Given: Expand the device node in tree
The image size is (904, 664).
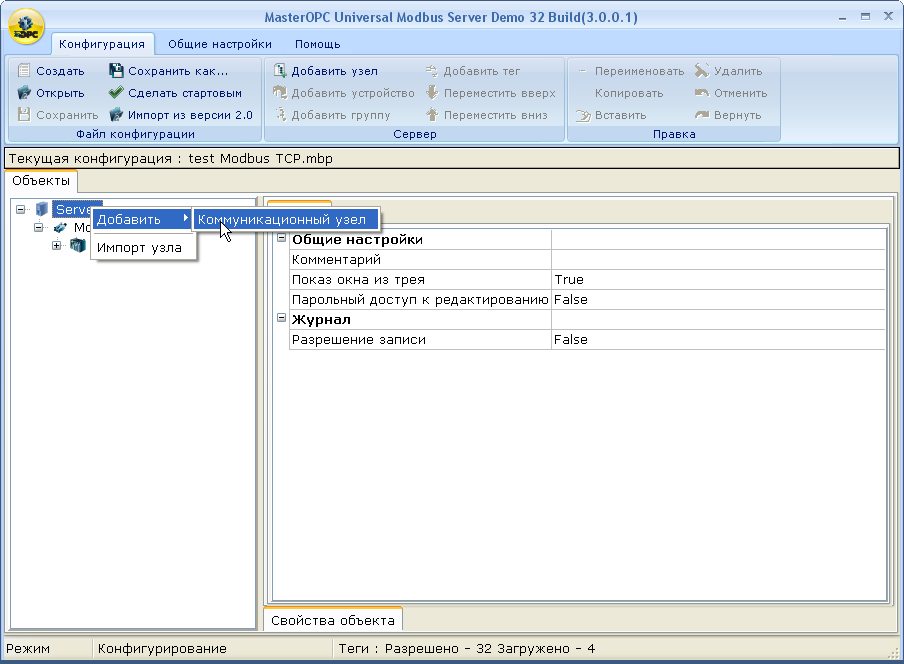Looking at the screenshot, I should tap(57, 246).
